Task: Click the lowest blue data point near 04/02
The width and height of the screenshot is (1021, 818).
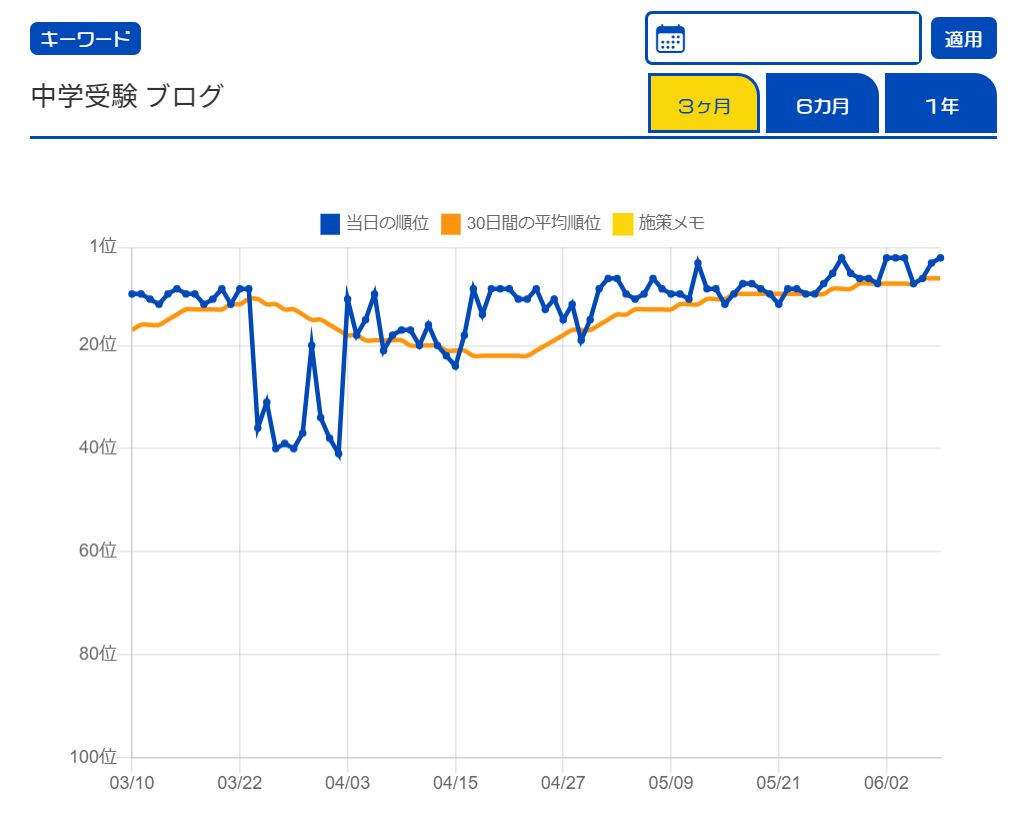Action: coord(339,454)
